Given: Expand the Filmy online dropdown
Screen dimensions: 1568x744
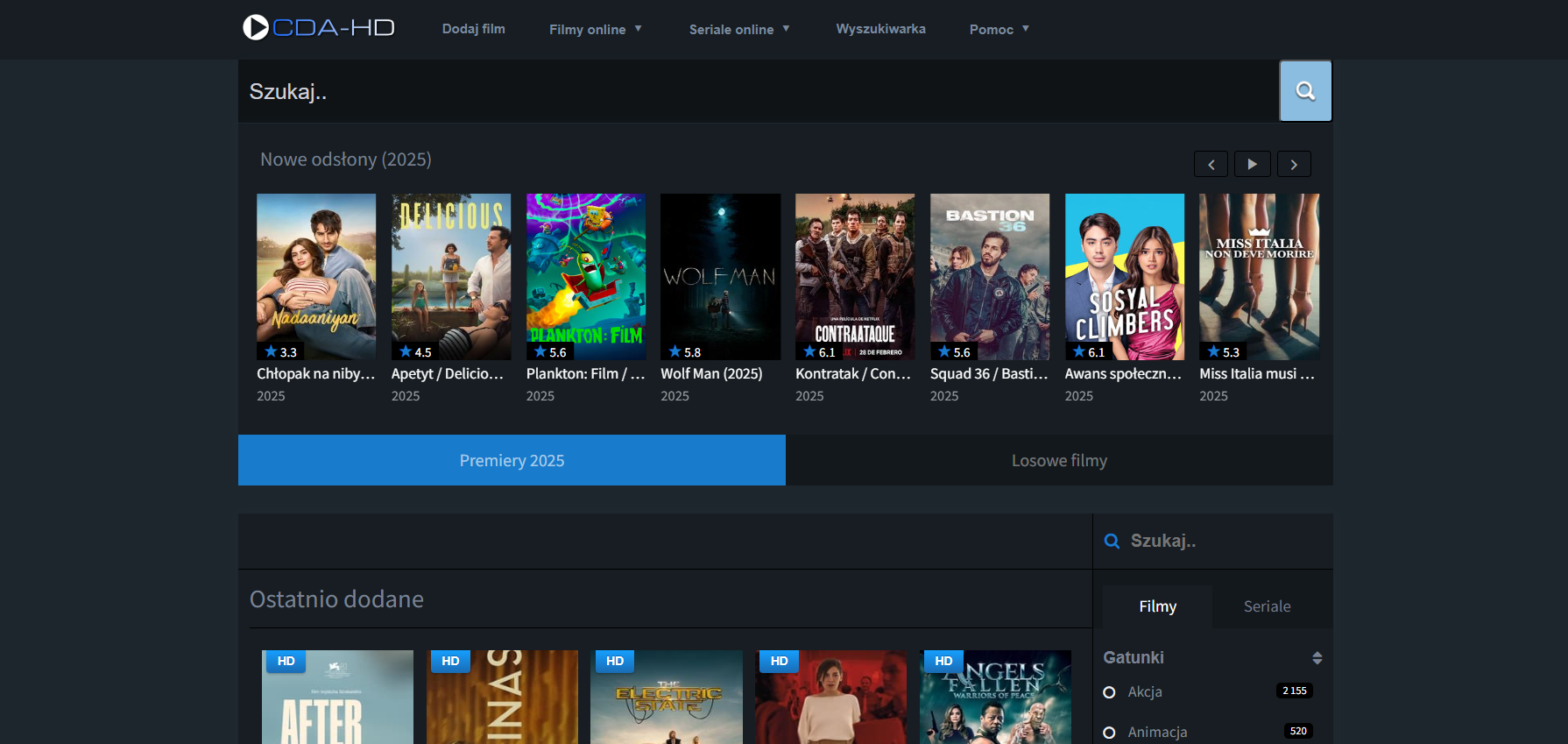Looking at the screenshot, I should [x=595, y=30].
